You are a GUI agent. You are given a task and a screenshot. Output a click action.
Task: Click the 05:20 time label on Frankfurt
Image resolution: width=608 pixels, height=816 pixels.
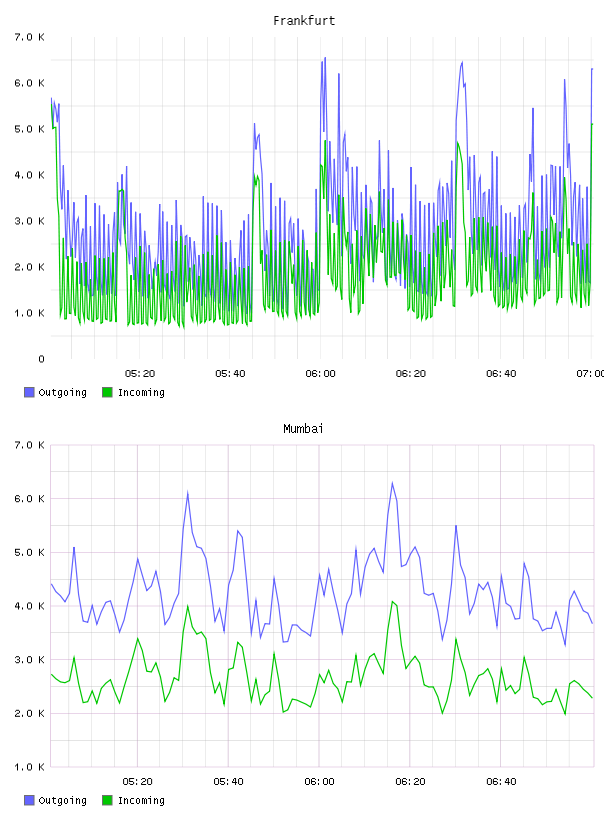140,374
